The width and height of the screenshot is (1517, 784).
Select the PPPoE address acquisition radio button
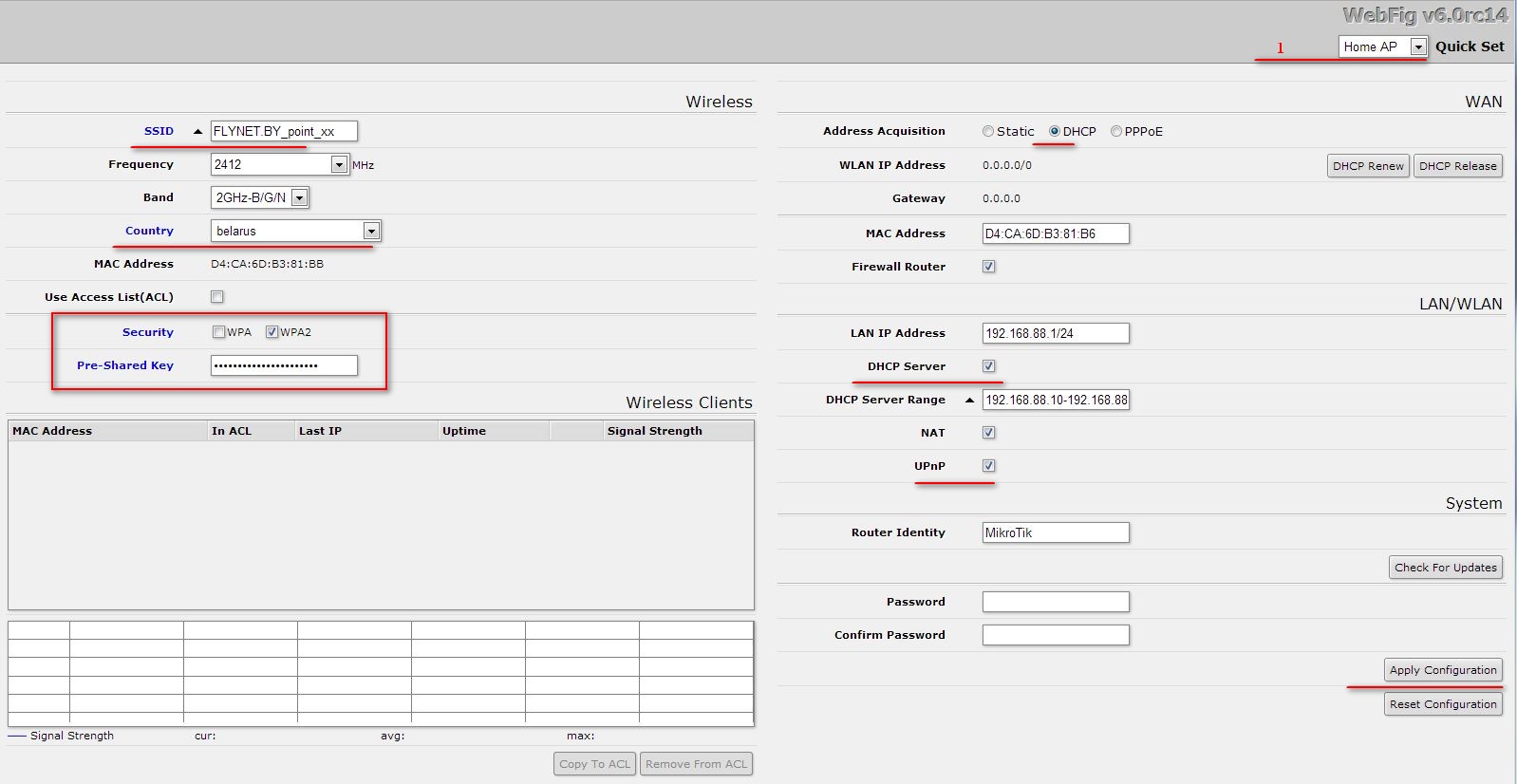[x=1116, y=132]
